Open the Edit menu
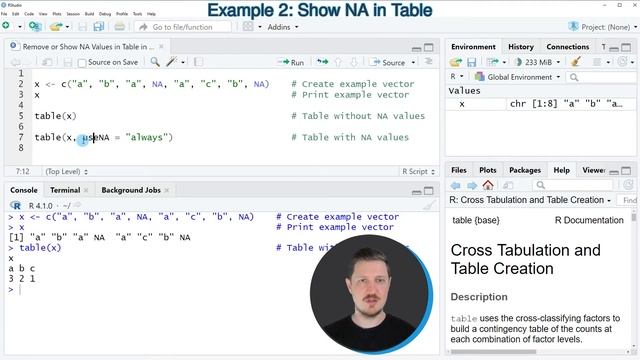This screenshot has height=360, width=640. pos(16,14)
